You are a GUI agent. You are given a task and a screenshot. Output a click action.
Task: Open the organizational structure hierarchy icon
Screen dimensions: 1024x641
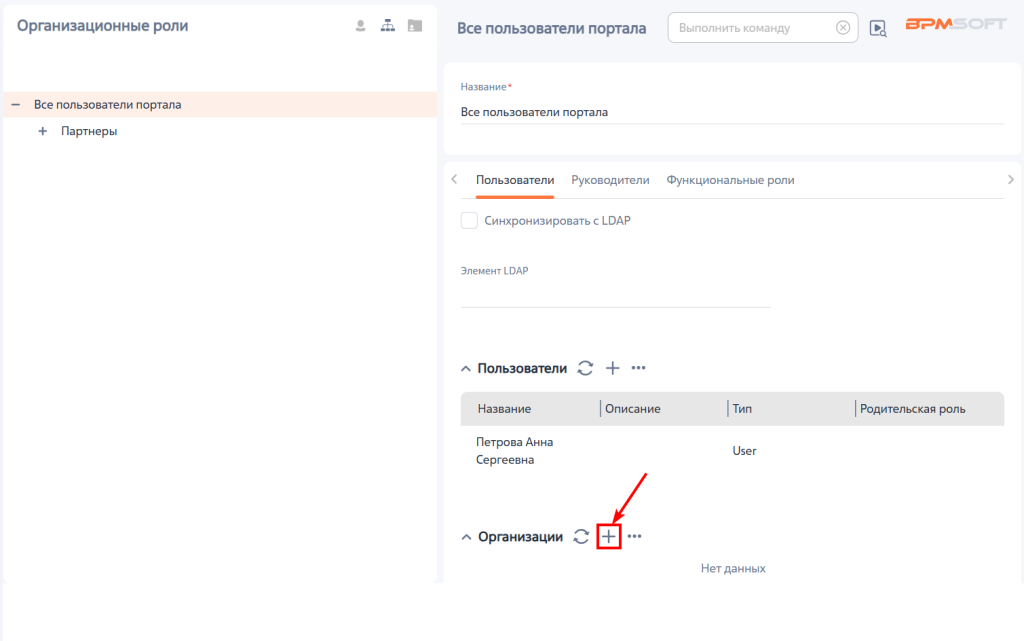tap(388, 25)
